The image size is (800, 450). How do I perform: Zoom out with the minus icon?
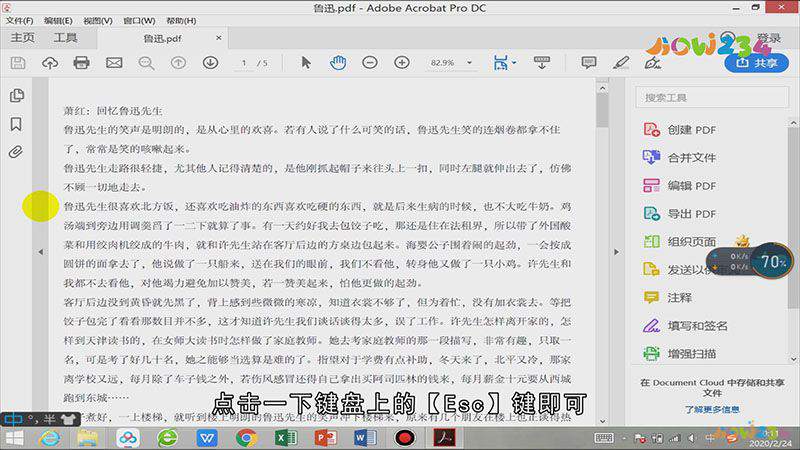coord(370,63)
